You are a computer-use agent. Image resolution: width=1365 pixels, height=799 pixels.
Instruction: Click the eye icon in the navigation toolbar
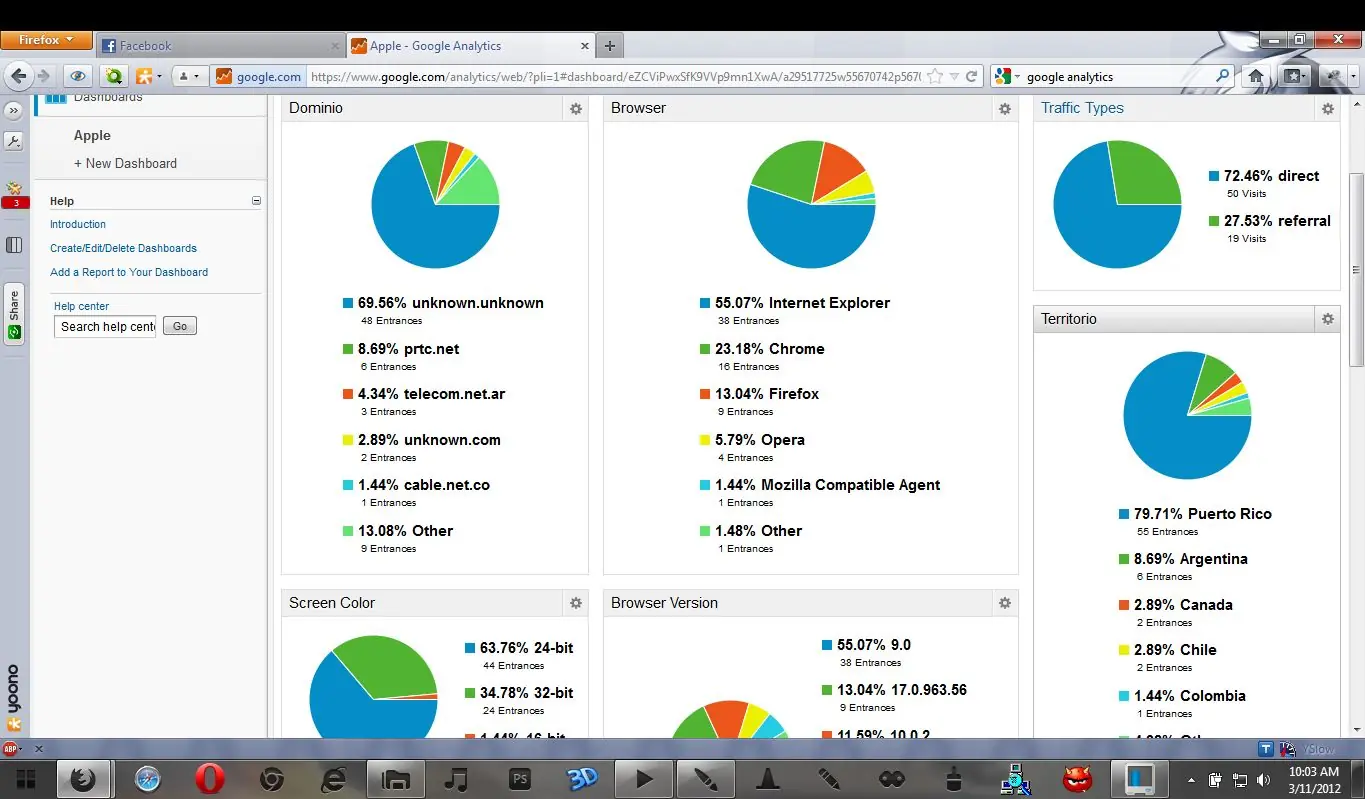coord(78,76)
